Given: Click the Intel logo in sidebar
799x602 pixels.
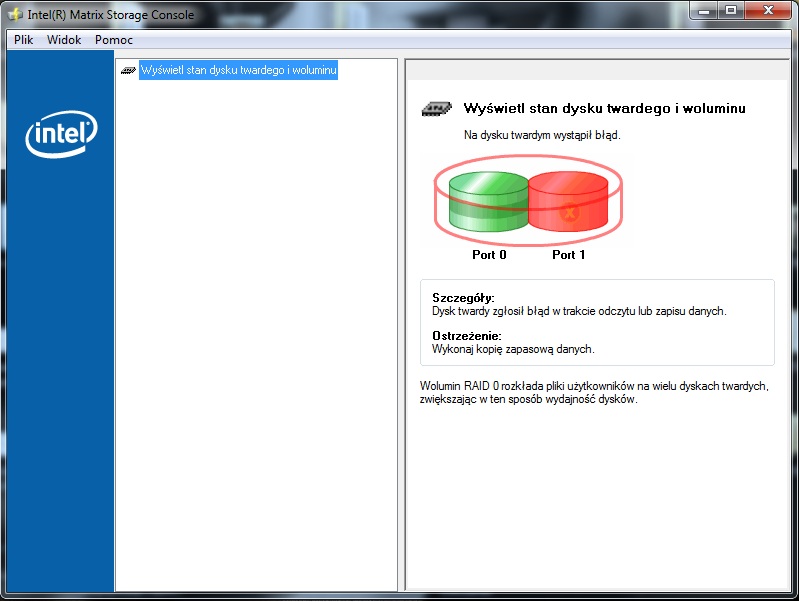Looking at the screenshot, I should tap(61, 134).
